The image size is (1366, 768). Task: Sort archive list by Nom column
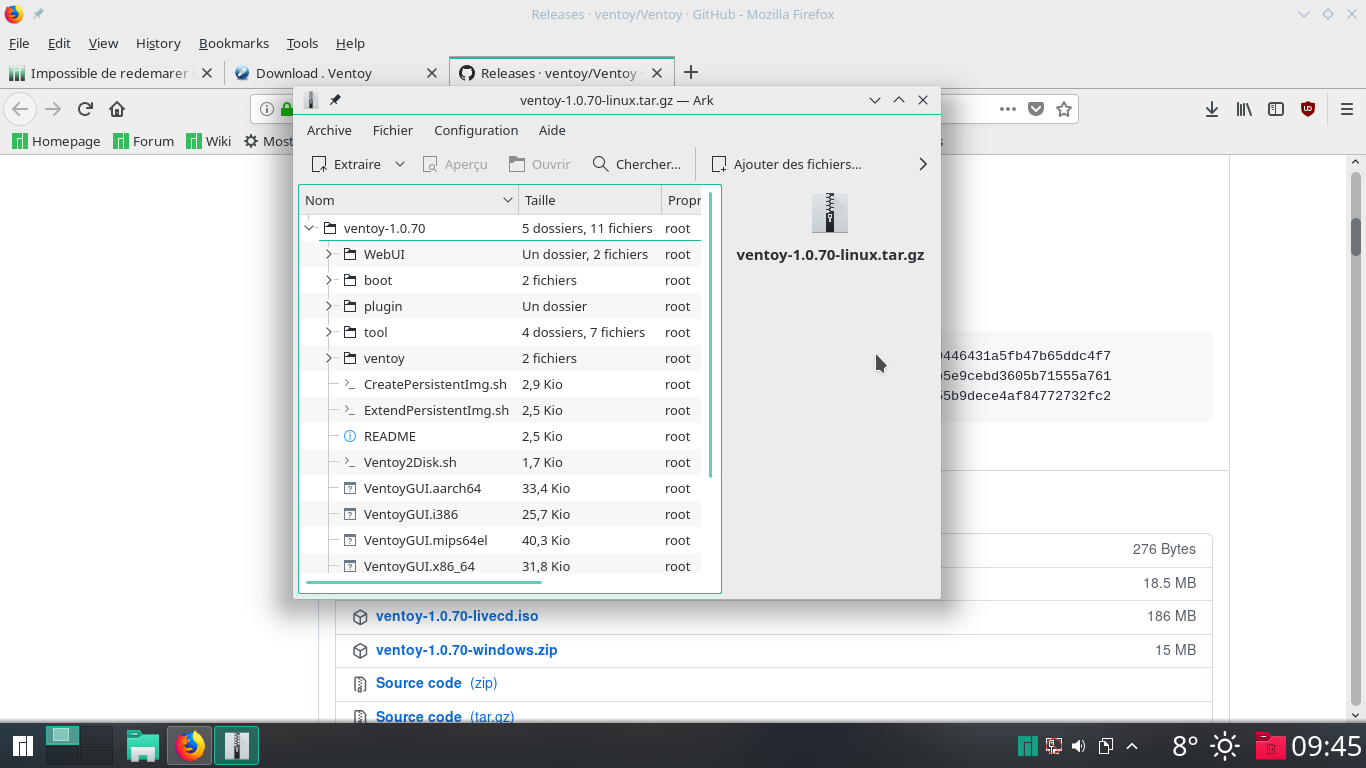409,200
